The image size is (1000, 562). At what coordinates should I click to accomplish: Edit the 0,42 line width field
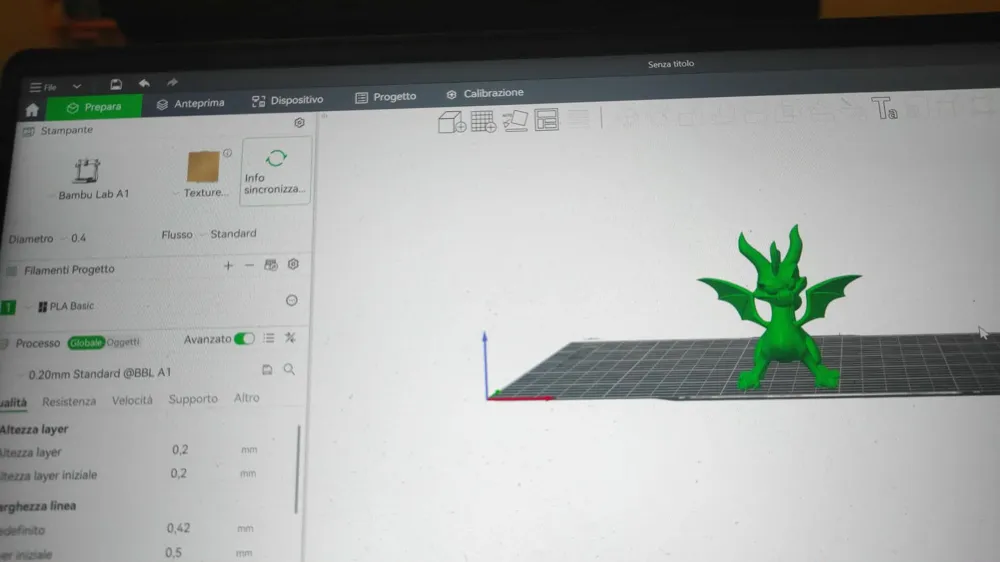coord(178,529)
